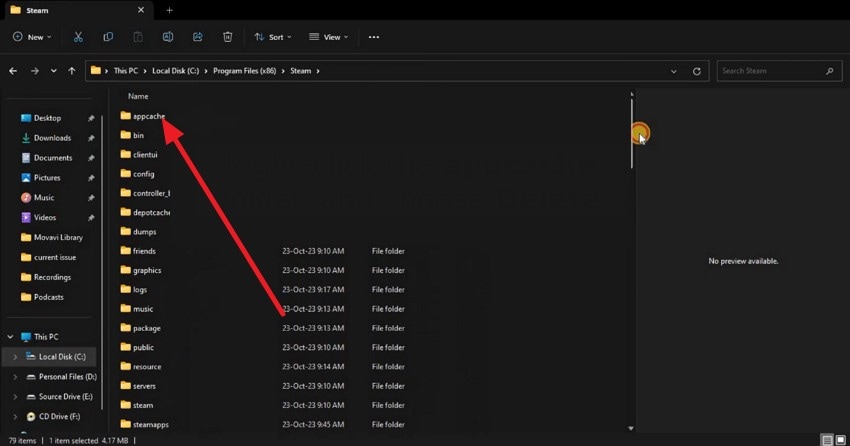
Task: Go forward with the right arrow
Action: [35, 71]
